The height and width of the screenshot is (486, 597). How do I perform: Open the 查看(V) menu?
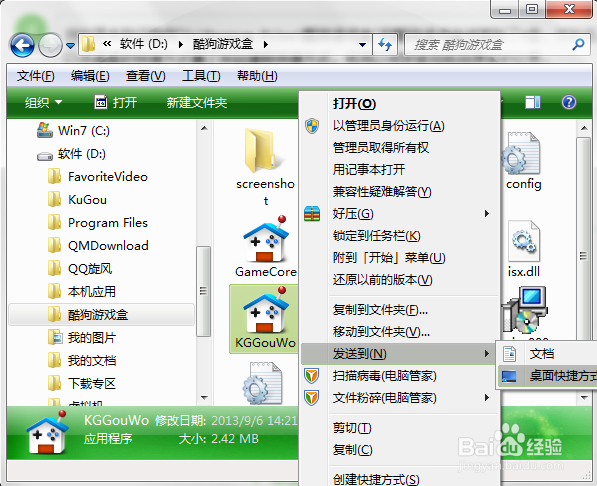click(145, 76)
